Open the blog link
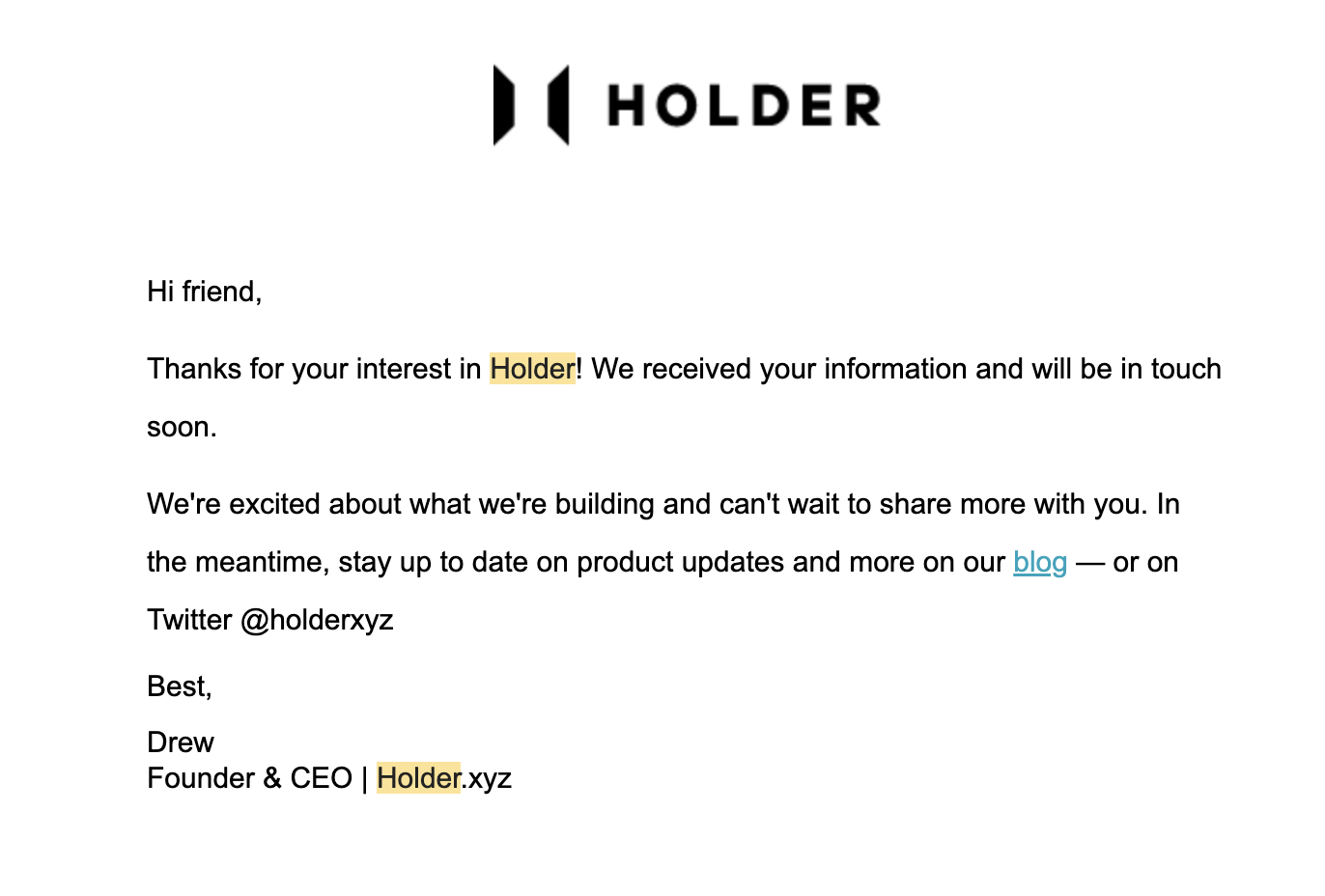 [1040, 562]
